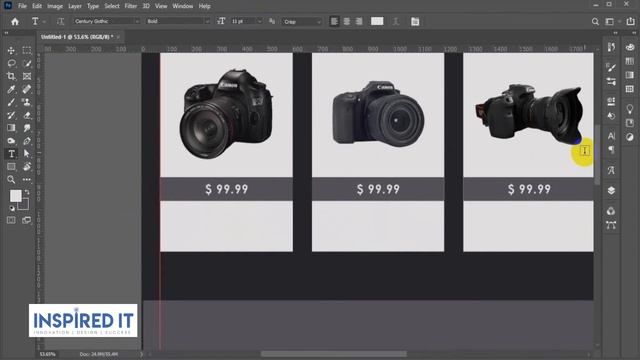This screenshot has height=360, width=640.
Task: Open the Filter menu
Action: tap(131, 6)
